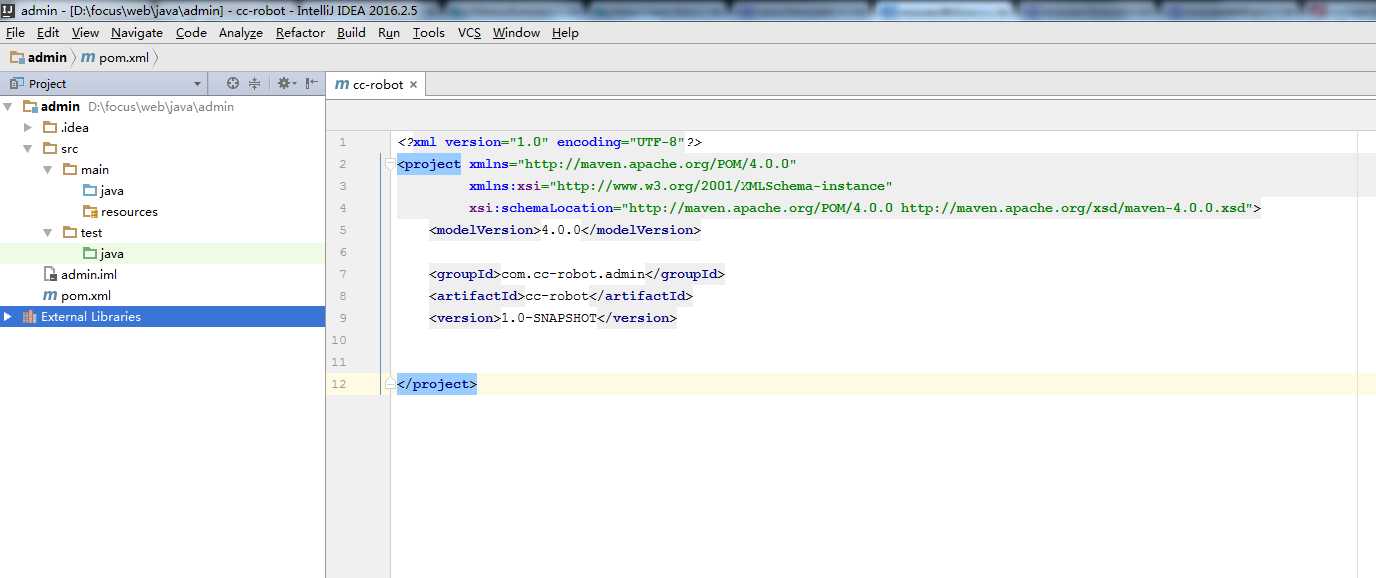Click green java test folder icon under test
This screenshot has height=578, width=1376.
[90, 253]
